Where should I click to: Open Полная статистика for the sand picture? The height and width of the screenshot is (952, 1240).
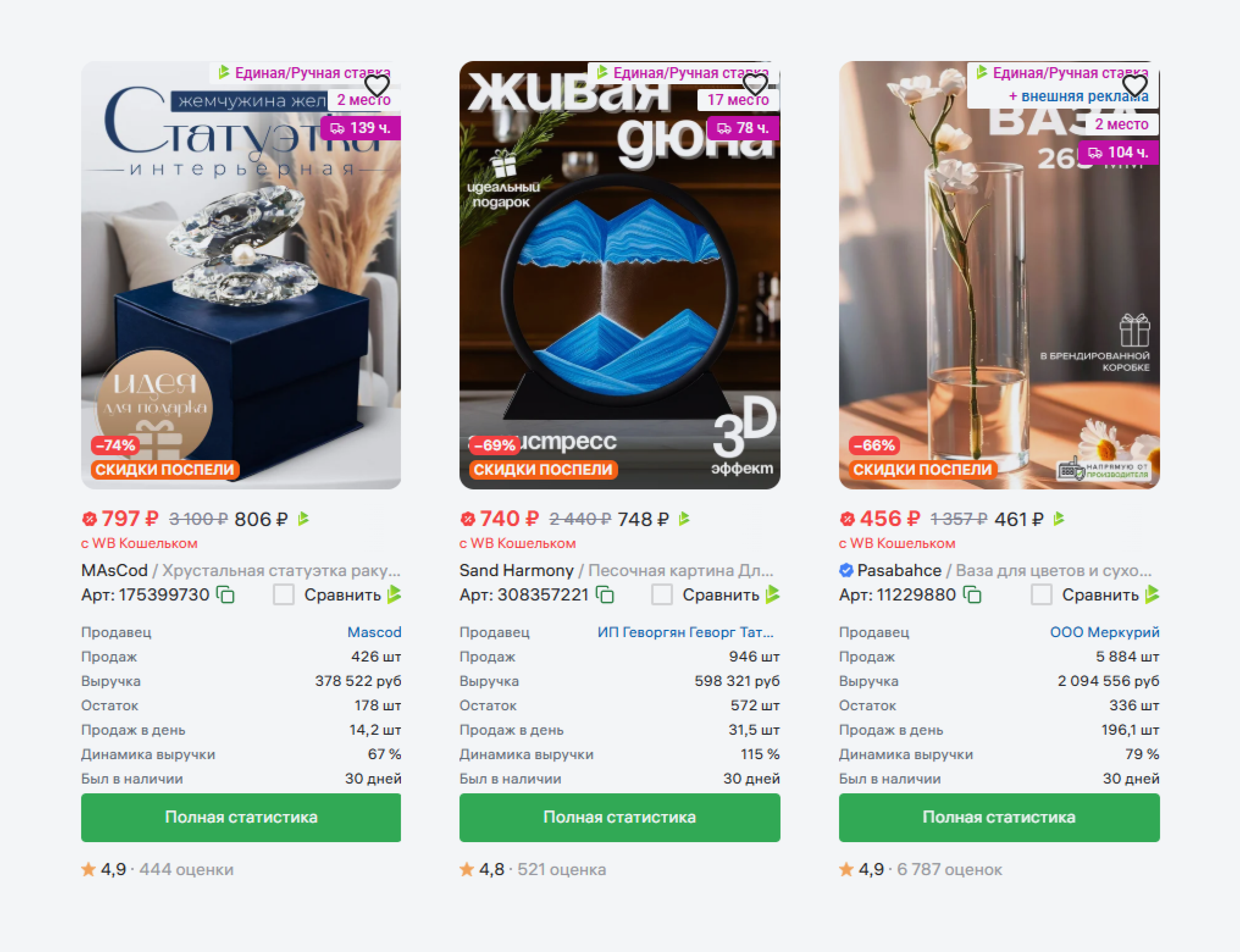point(620,817)
